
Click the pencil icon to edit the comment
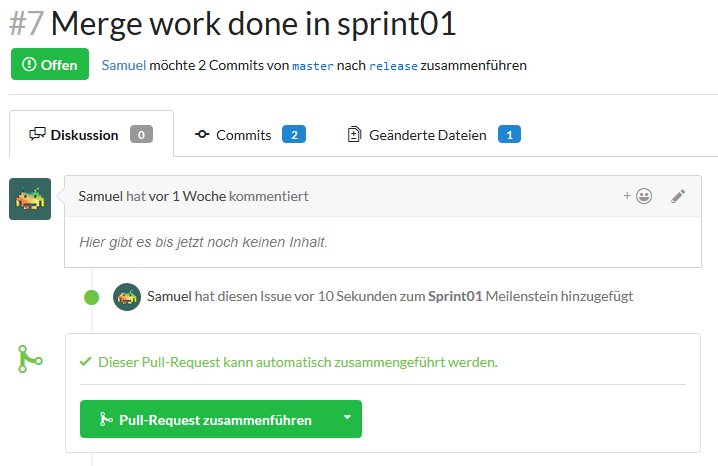click(x=678, y=196)
